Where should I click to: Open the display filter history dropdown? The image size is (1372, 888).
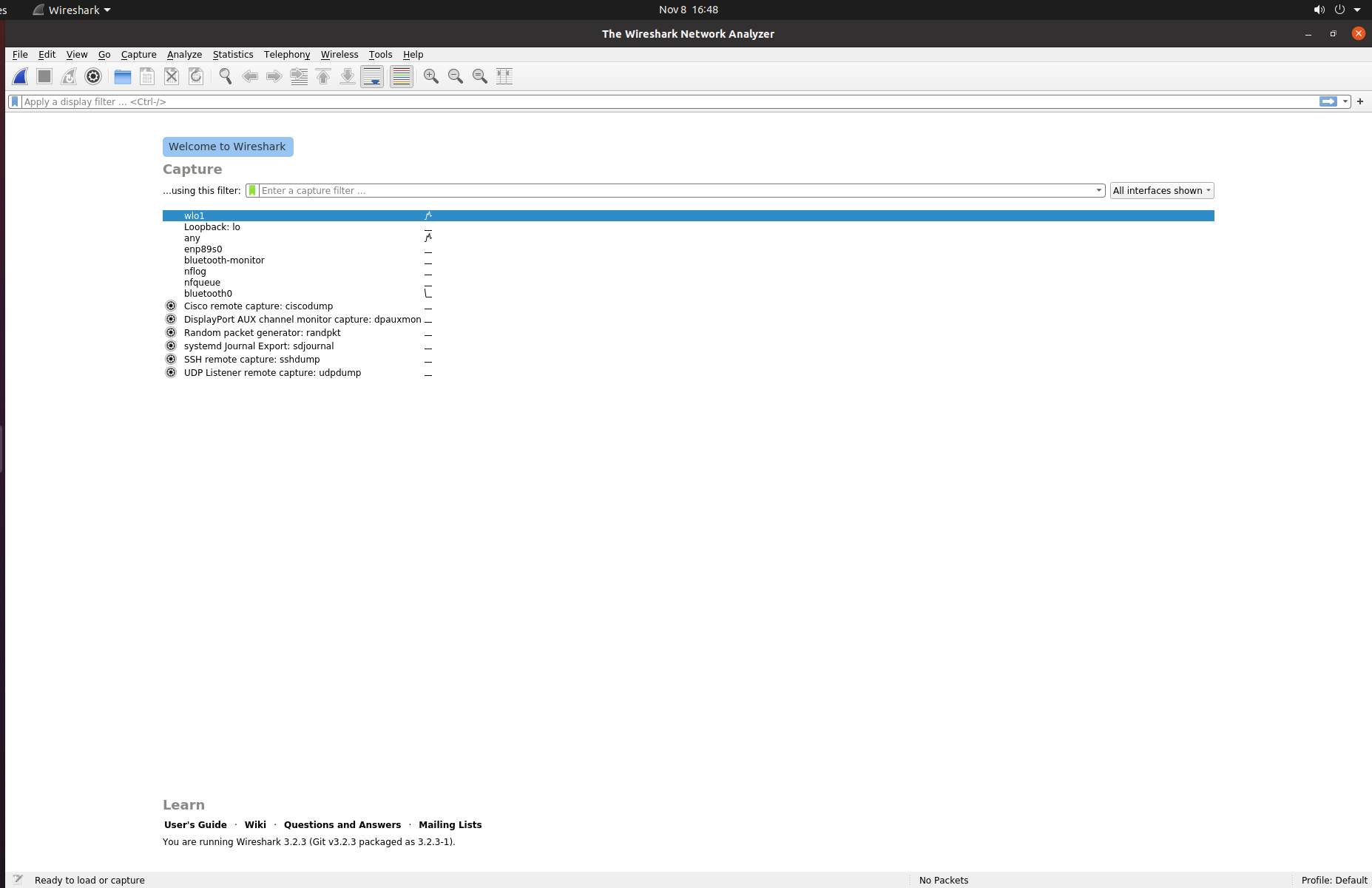[x=1345, y=101]
